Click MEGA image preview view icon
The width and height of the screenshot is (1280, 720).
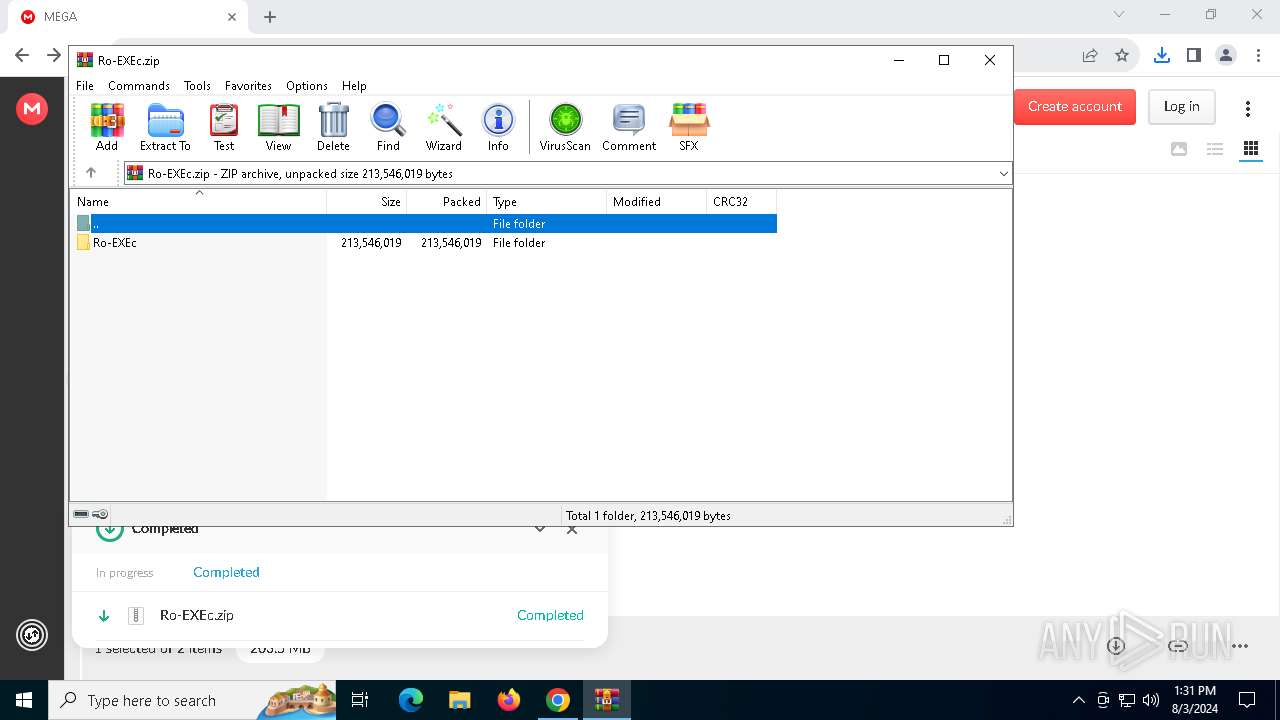1179,149
